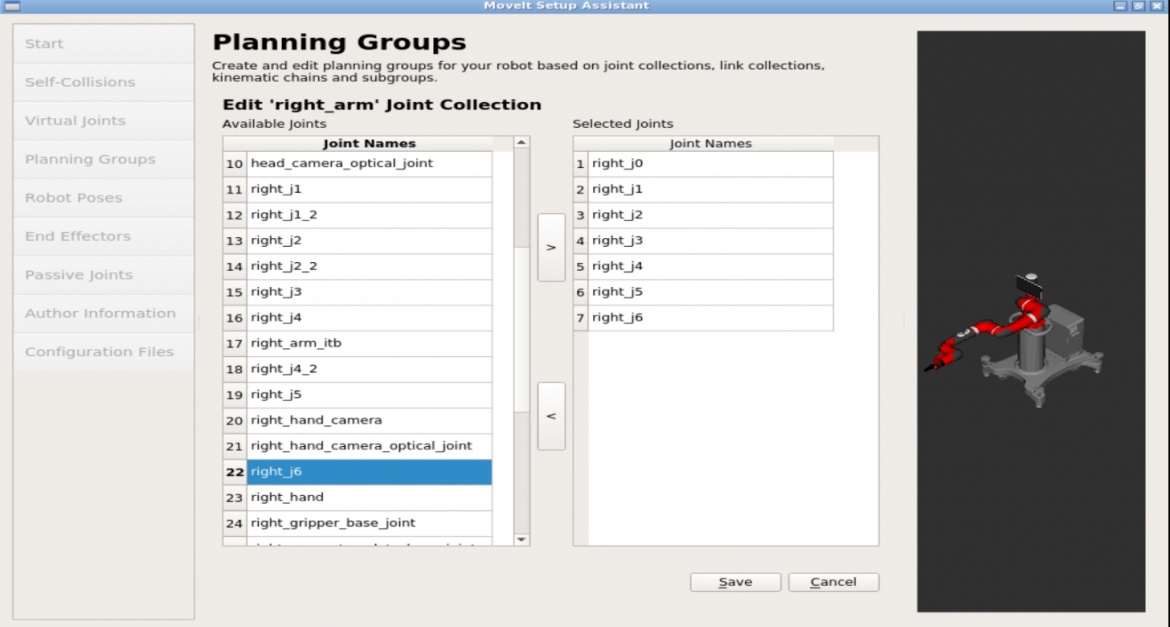Open window menu icon in title bar
This screenshot has height=627, width=1170.
[x=12, y=6]
